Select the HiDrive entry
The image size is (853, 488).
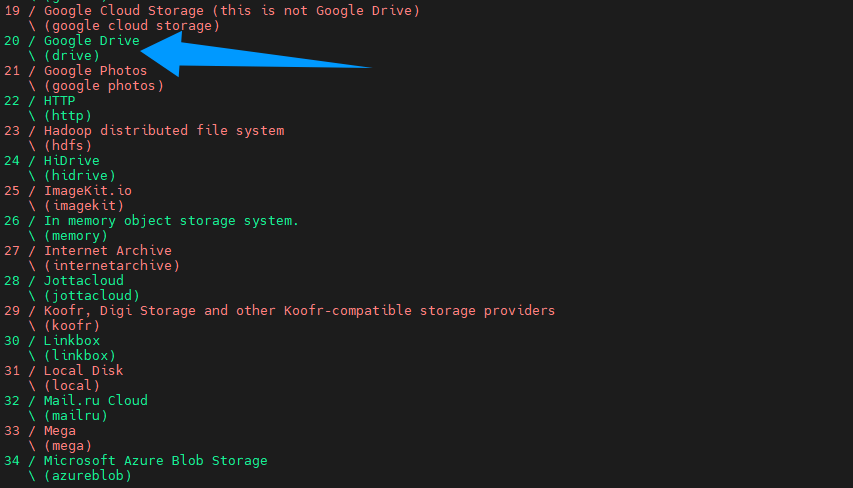(71, 160)
